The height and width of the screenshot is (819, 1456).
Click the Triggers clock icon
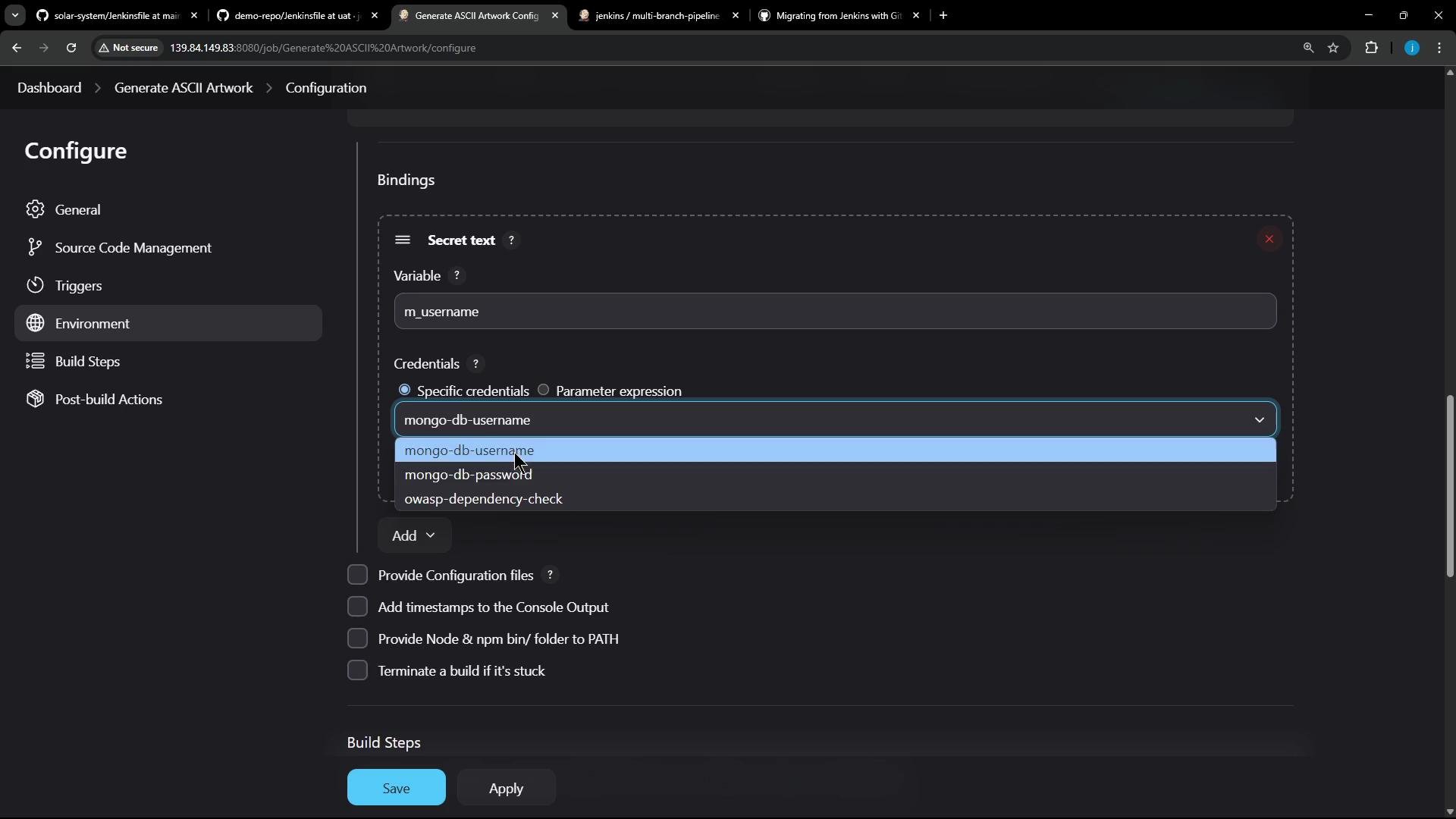pos(35,285)
